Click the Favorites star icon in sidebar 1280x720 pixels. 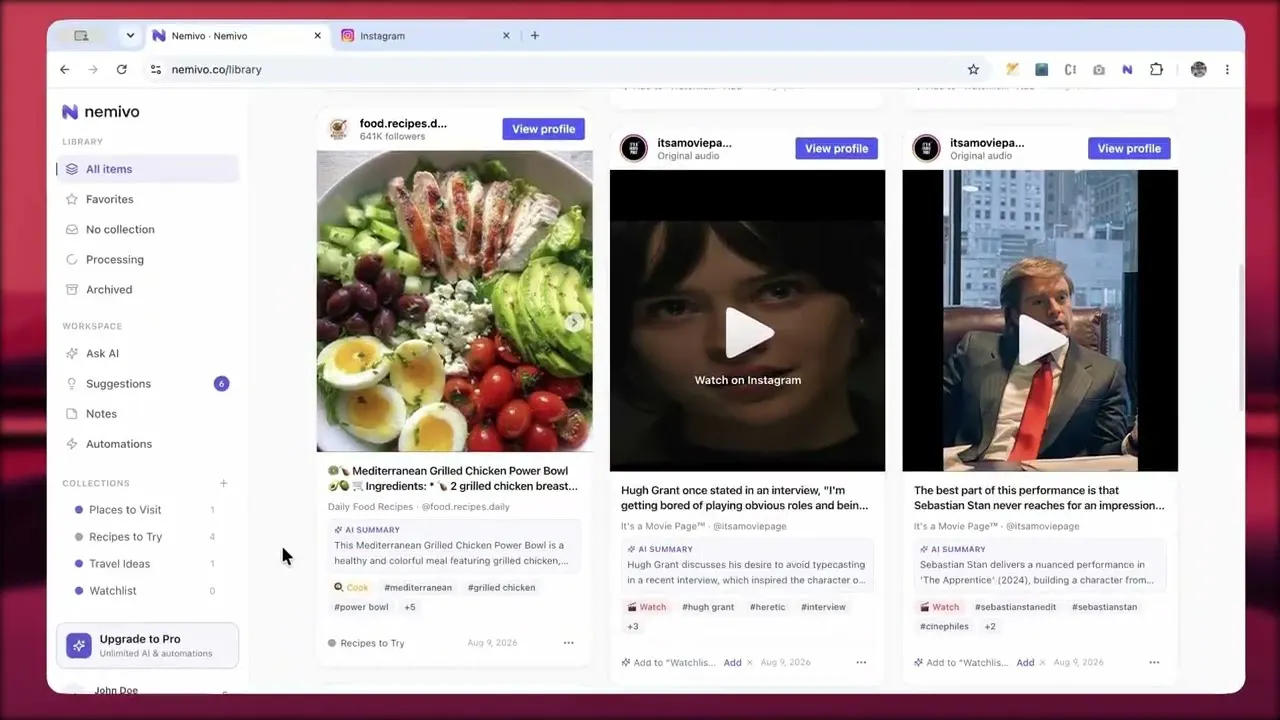pos(72,199)
